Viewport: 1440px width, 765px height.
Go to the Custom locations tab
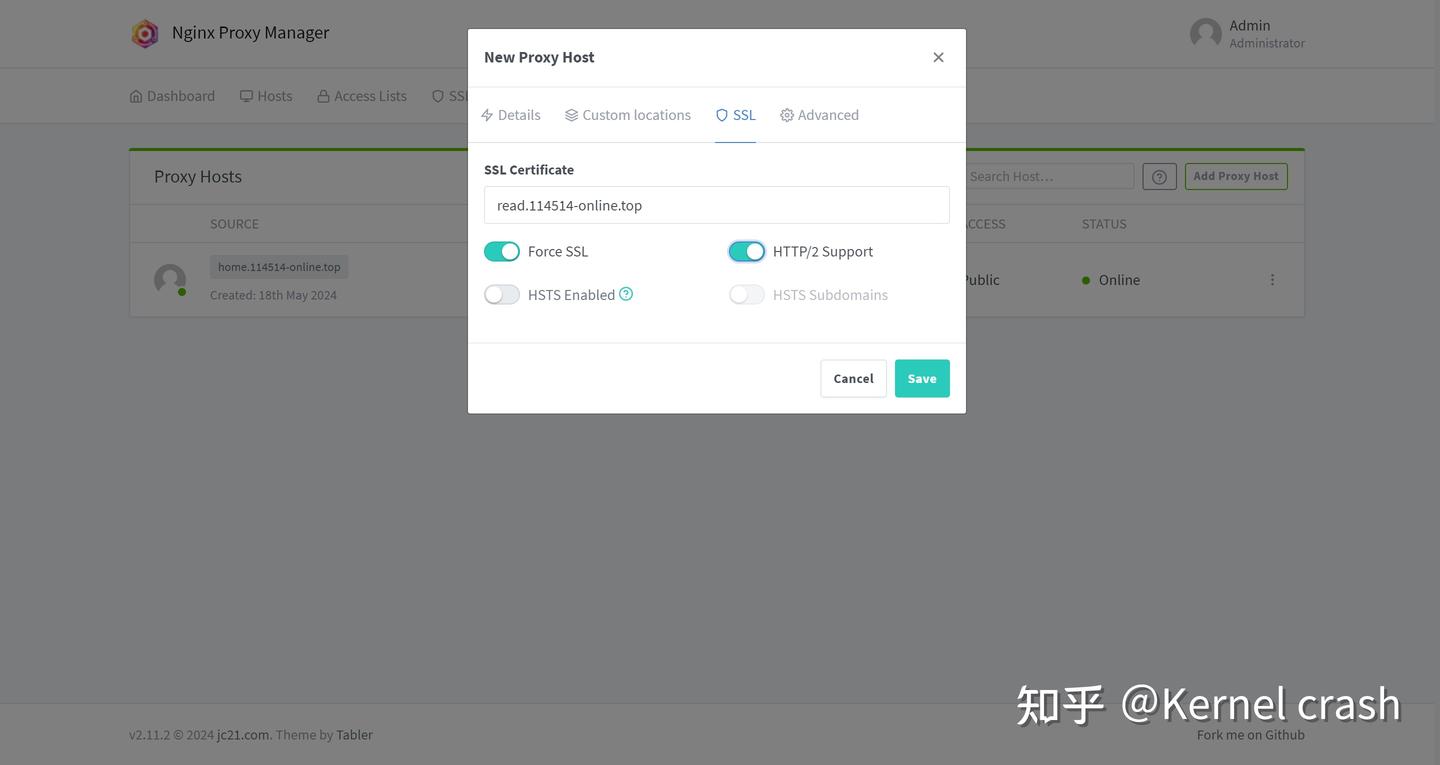click(x=627, y=115)
